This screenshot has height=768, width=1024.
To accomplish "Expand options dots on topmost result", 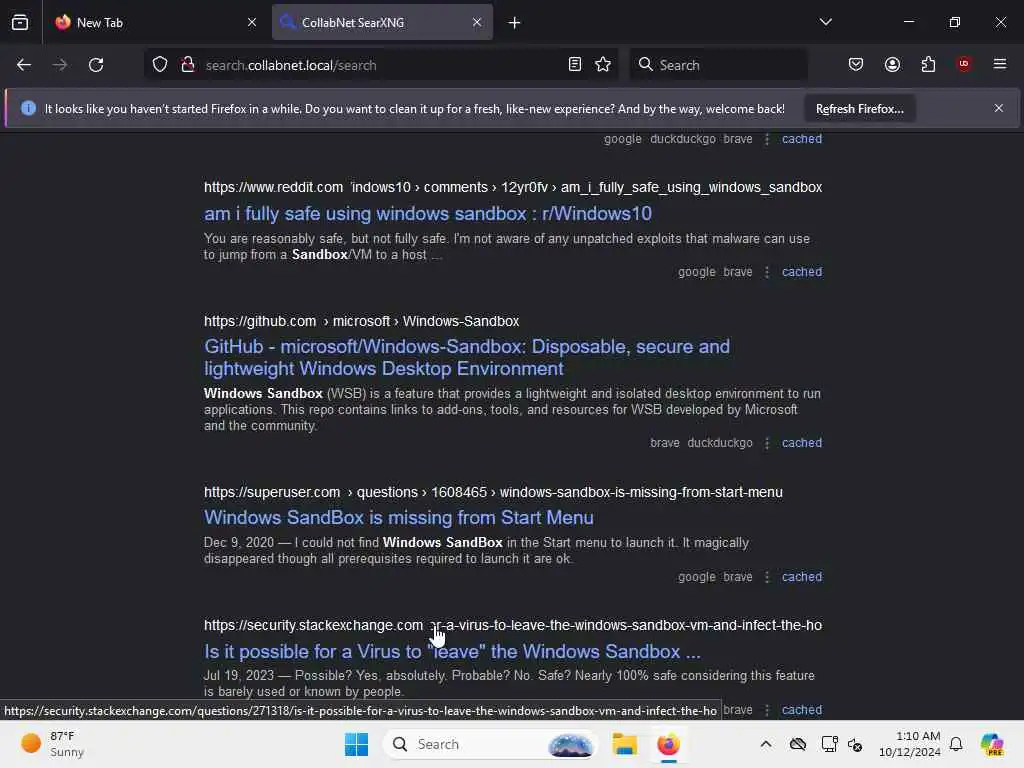I will tap(767, 138).
